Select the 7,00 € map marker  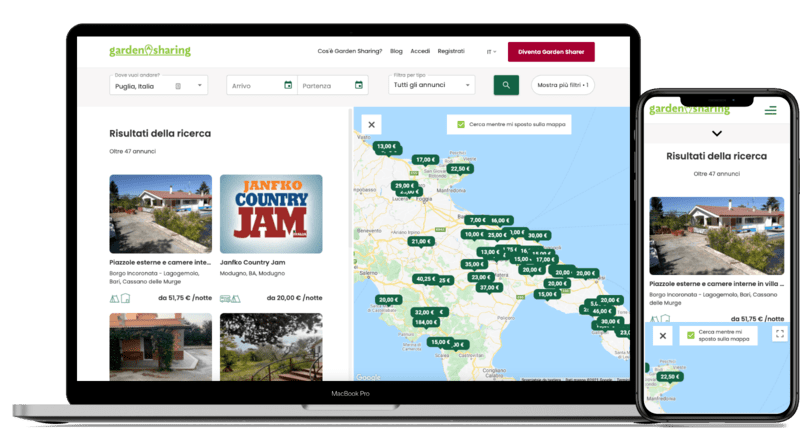pyautogui.click(x=477, y=220)
